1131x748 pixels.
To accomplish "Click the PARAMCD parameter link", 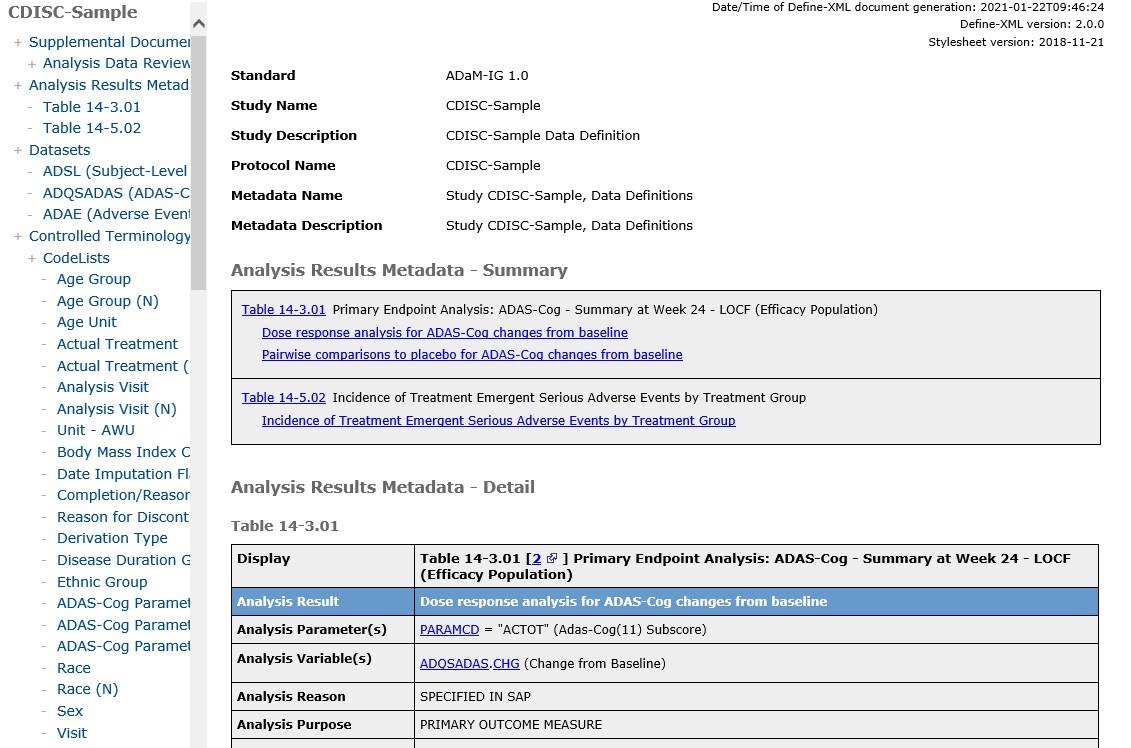I will [449, 630].
